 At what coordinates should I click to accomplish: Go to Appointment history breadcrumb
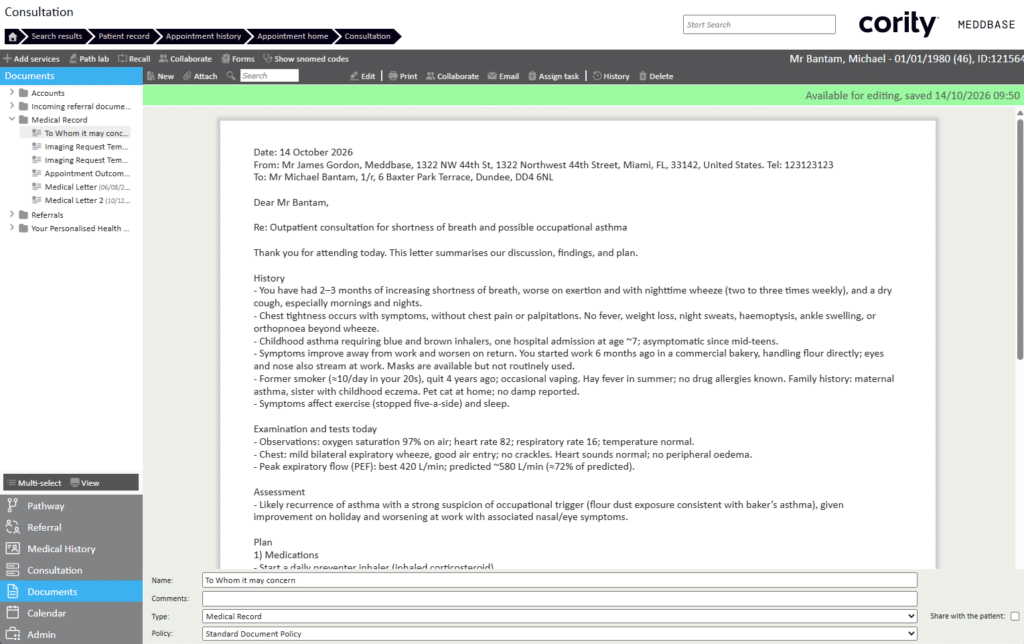(203, 37)
